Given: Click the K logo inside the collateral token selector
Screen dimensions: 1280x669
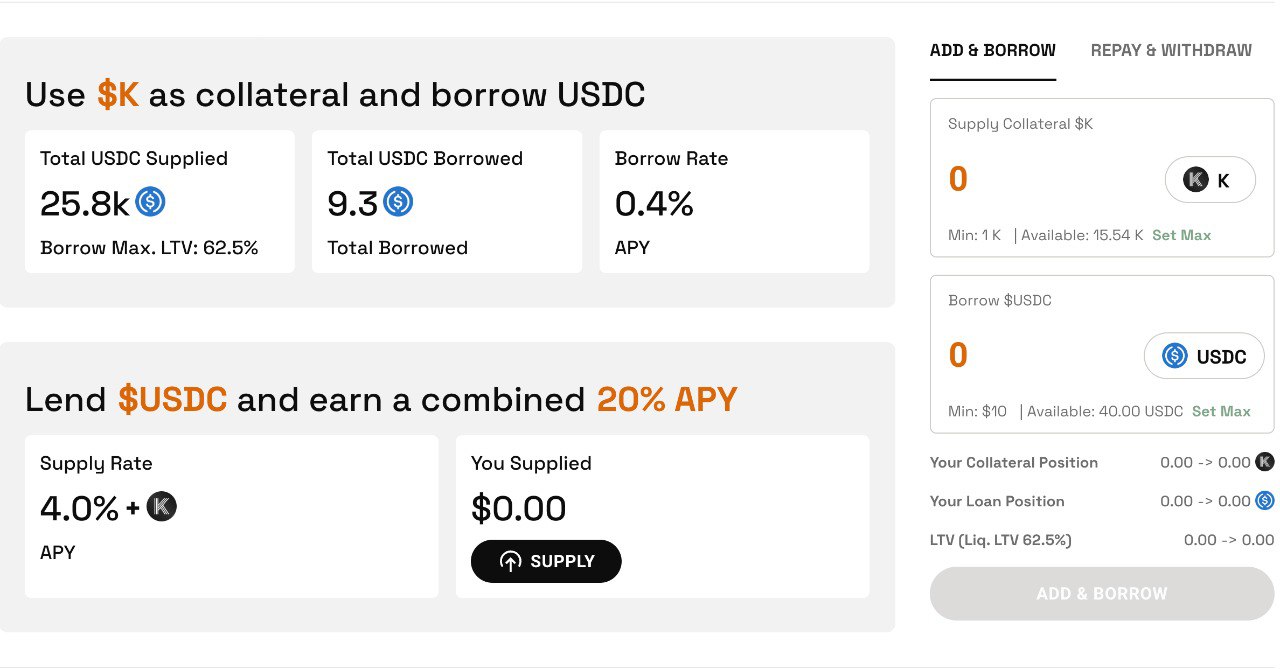Looking at the screenshot, I should pos(1195,180).
